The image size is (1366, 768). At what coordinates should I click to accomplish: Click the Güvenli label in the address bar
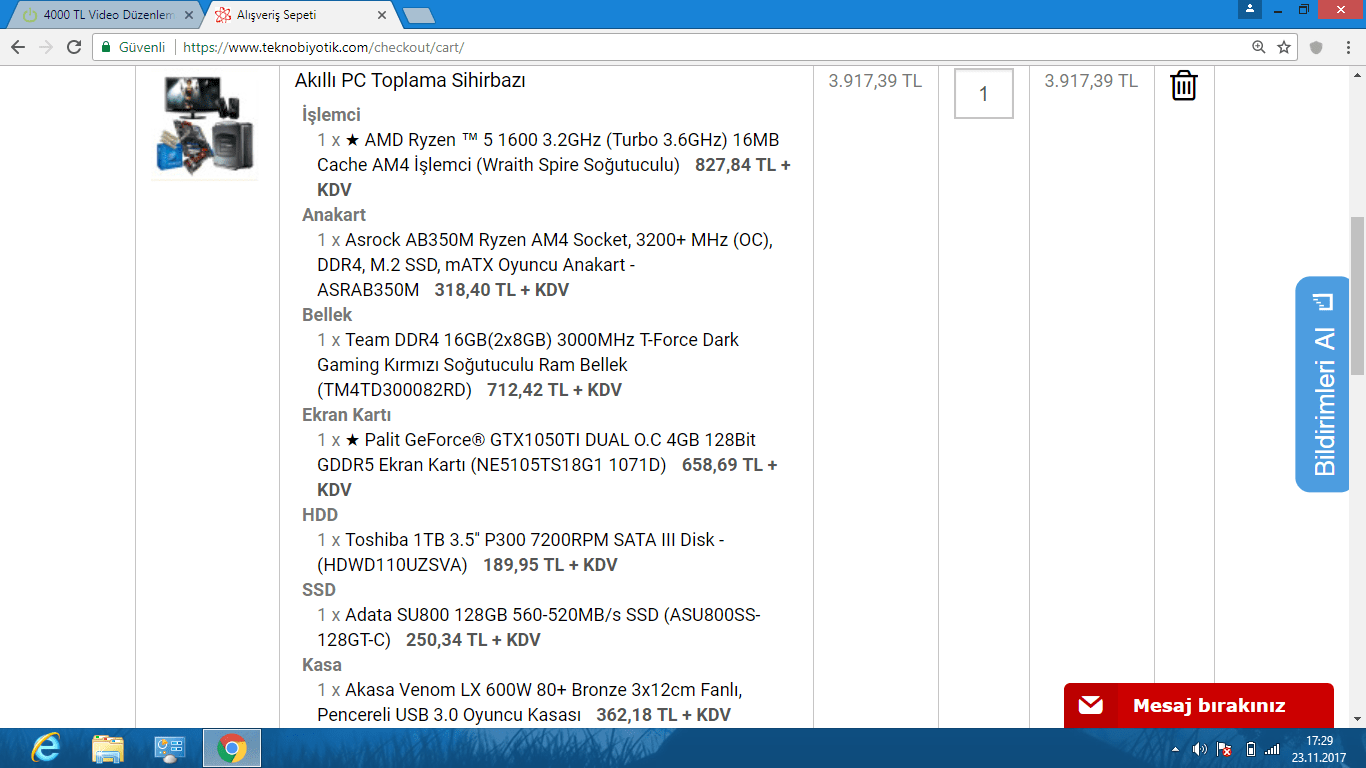click(142, 47)
